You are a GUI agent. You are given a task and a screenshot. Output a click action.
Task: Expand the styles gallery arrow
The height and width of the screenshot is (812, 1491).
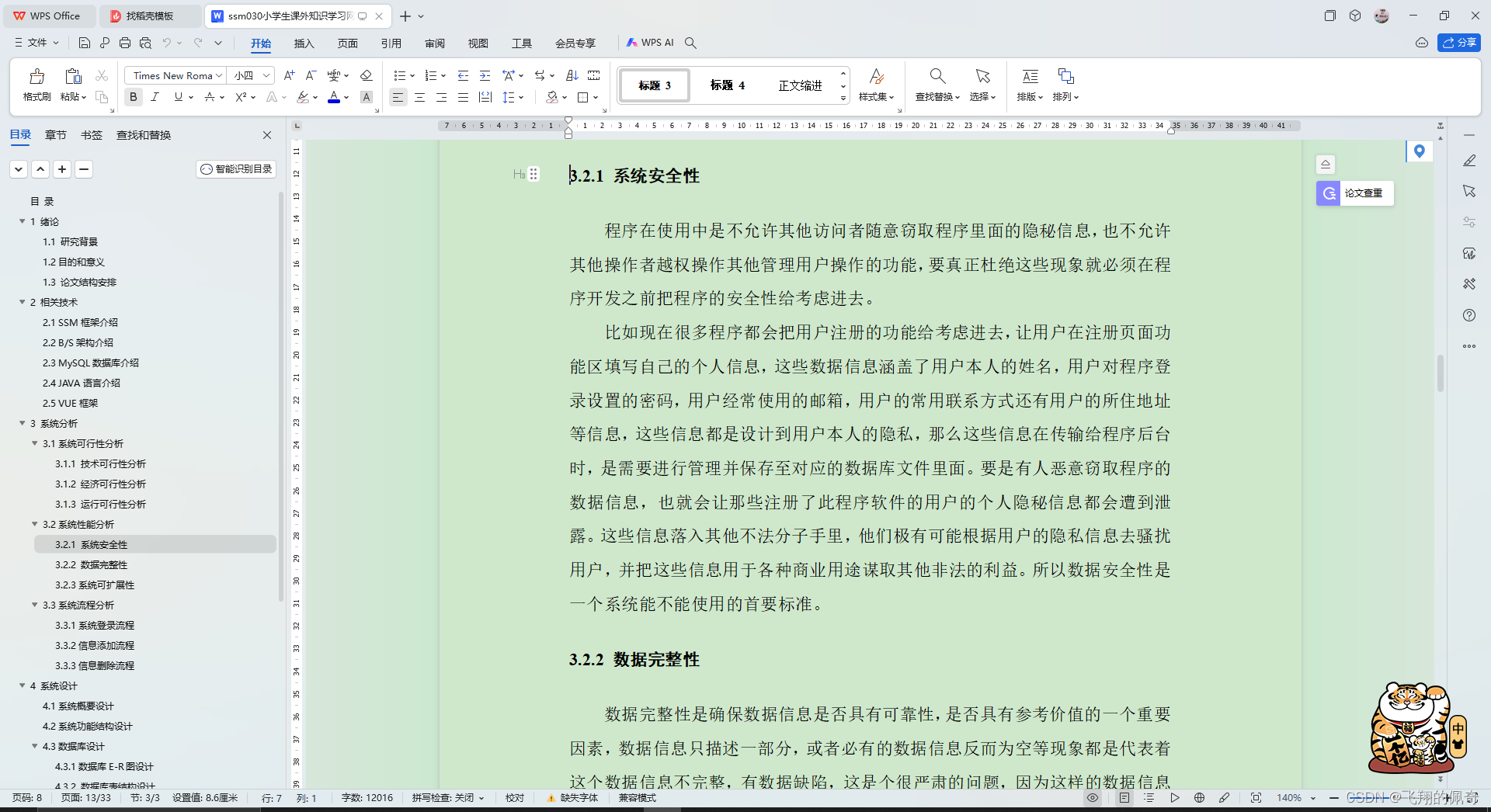[843, 99]
